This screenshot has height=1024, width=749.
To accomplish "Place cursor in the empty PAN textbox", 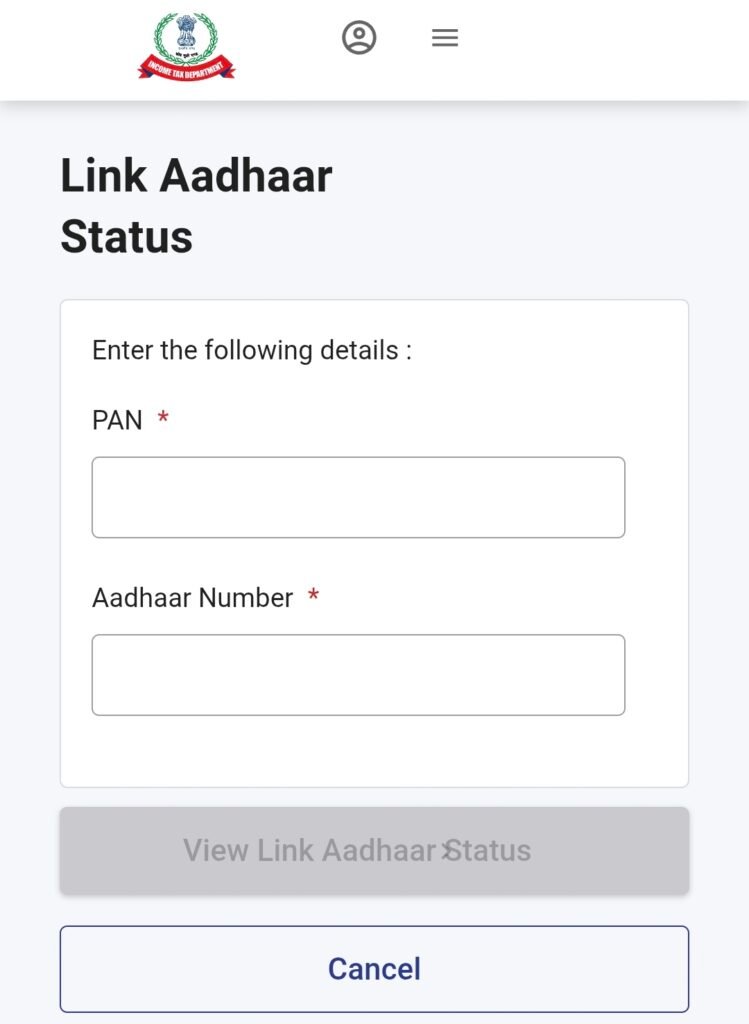I will pyautogui.click(x=358, y=497).
